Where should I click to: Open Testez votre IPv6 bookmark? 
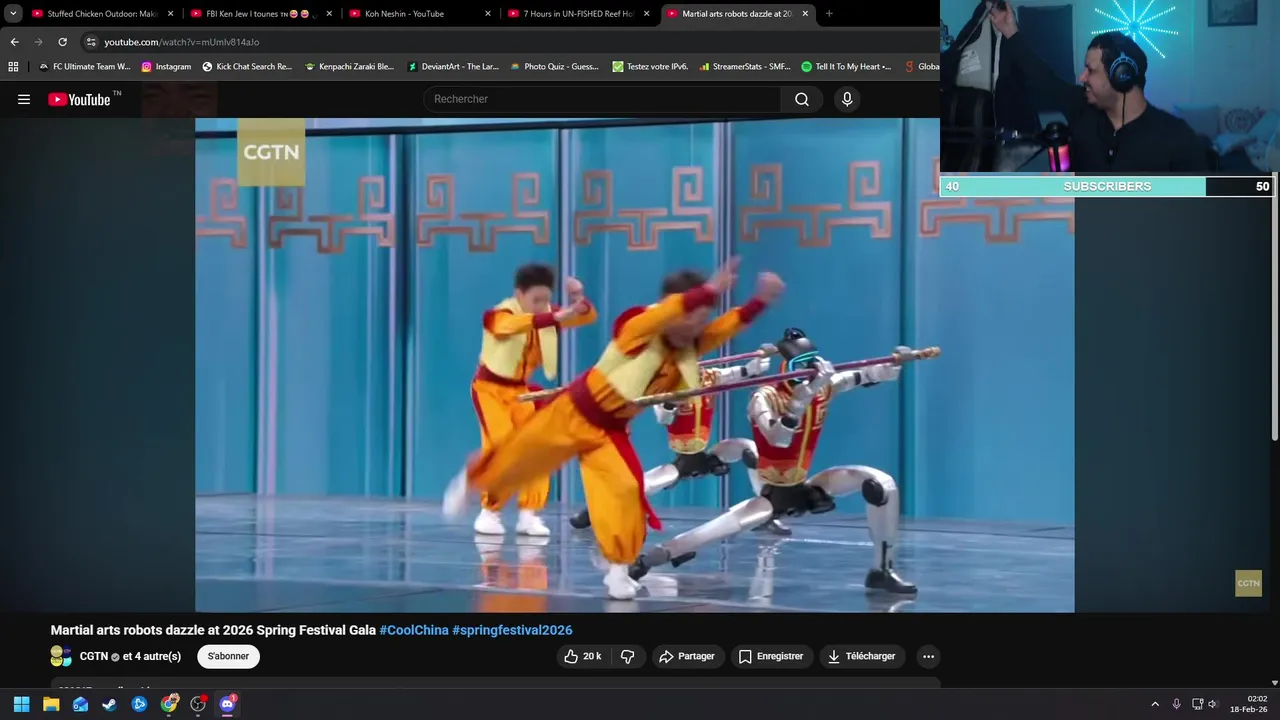(x=650, y=67)
